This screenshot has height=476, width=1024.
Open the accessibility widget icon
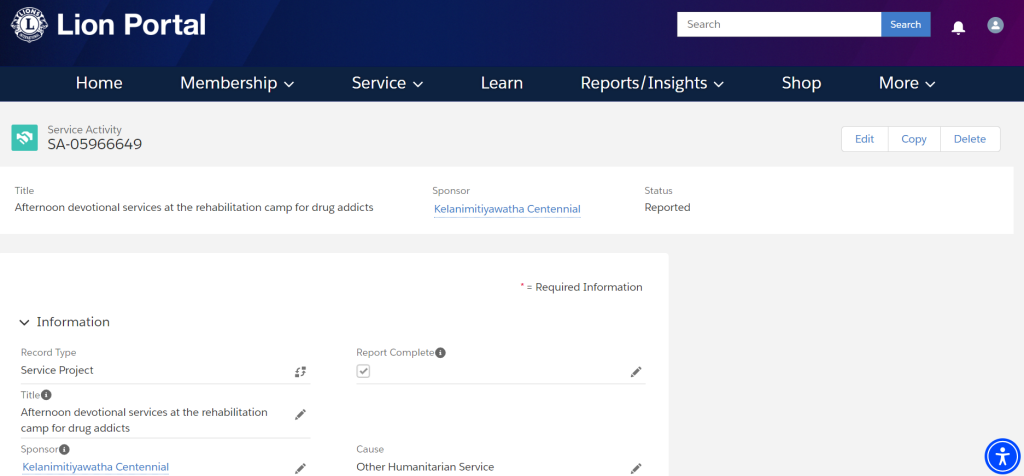pyautogui.click(x=1002, y=456)
